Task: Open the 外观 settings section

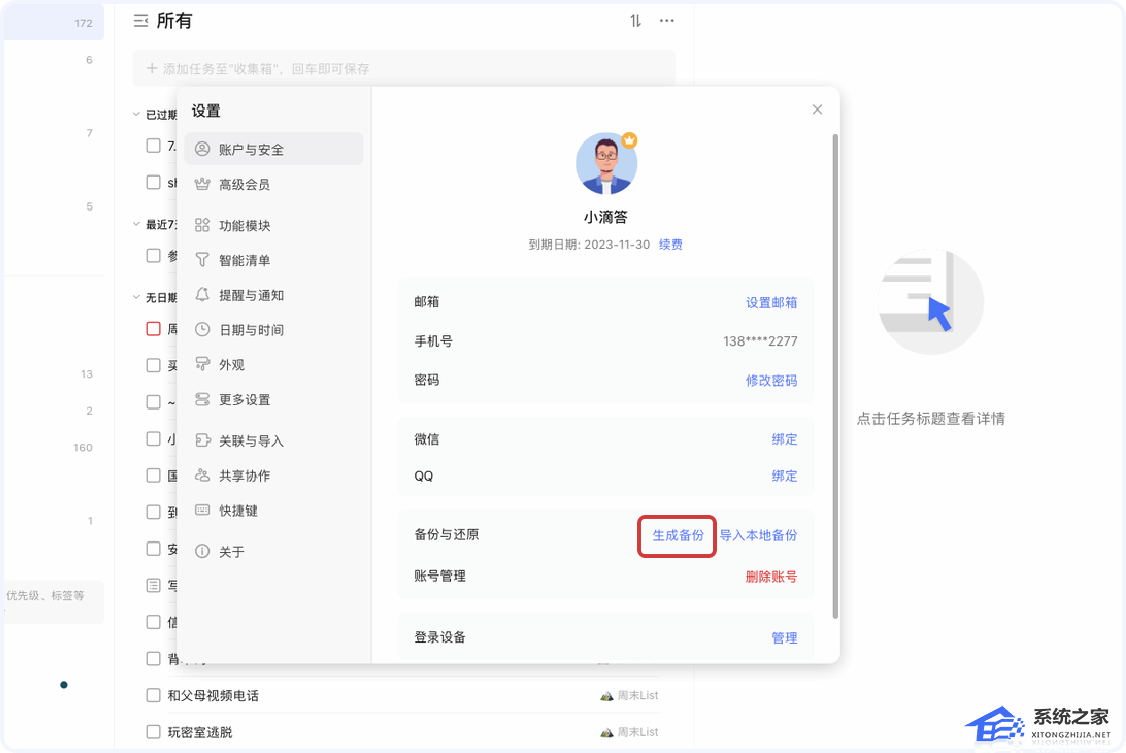Action: (232, 365)
